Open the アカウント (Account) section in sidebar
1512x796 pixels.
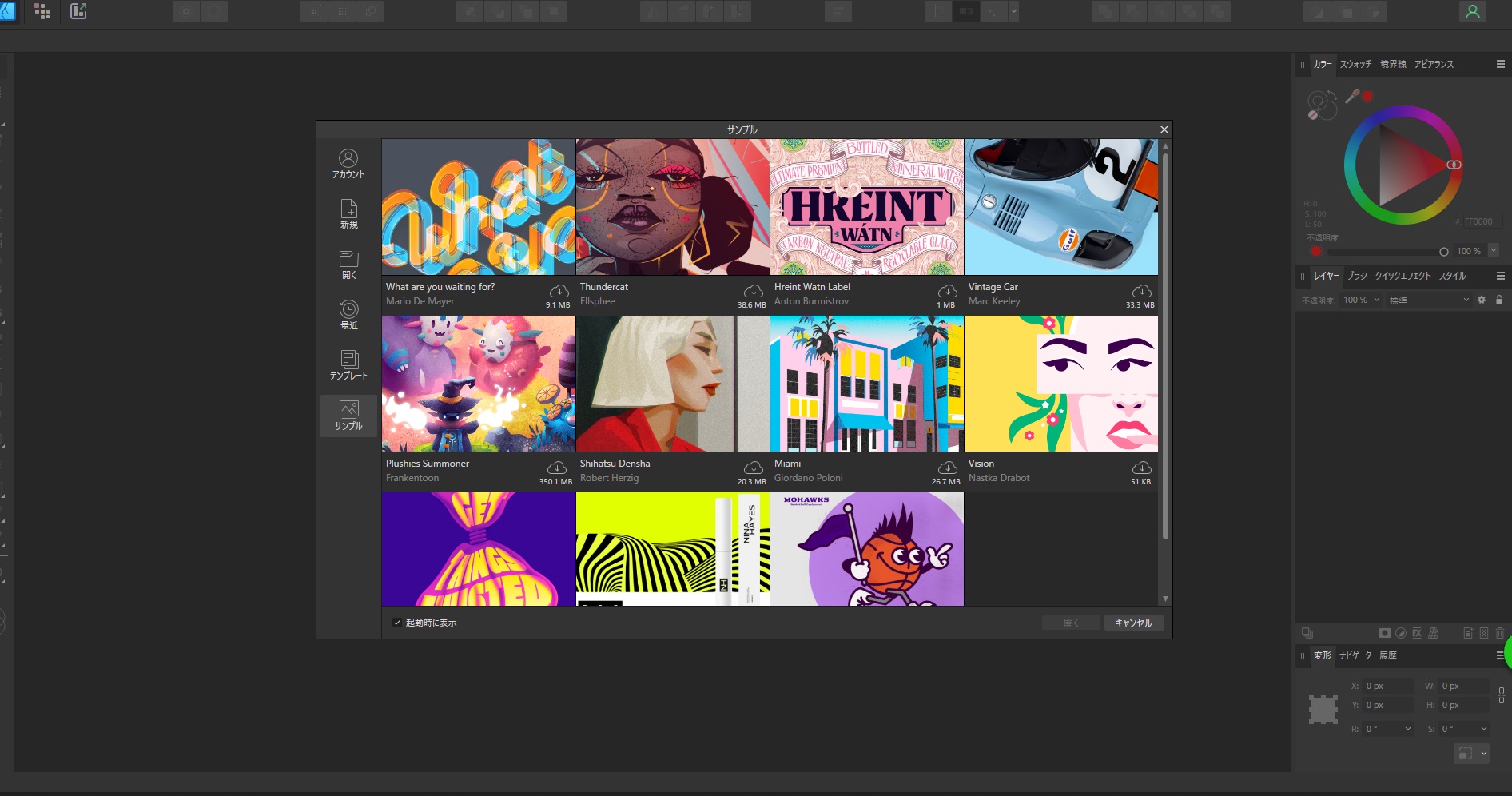click(x=348, y=163)
